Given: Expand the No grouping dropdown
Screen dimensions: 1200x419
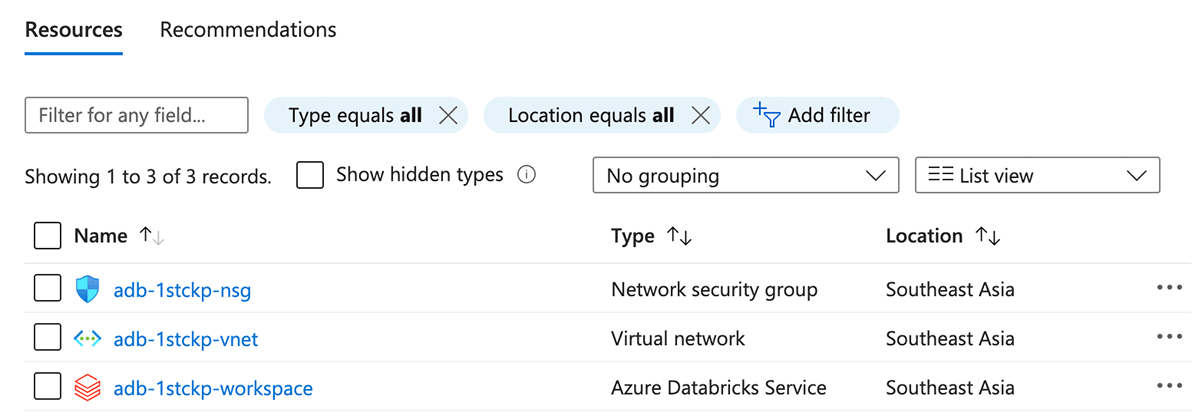Looking at the screenshot, I should (x=745, y=176).
